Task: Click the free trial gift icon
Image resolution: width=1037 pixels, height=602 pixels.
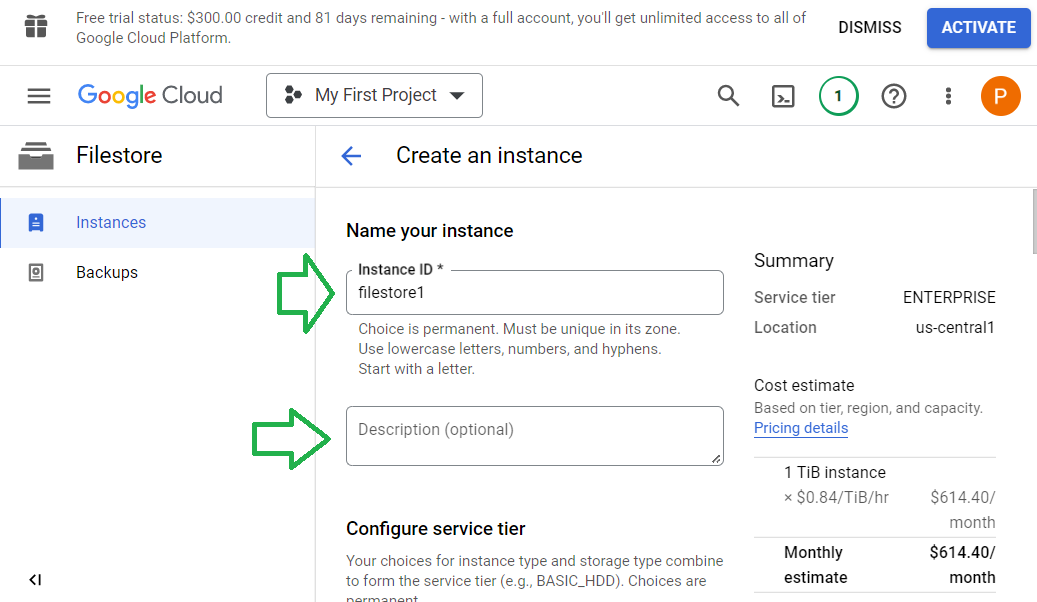Action: tap(36, 26)
